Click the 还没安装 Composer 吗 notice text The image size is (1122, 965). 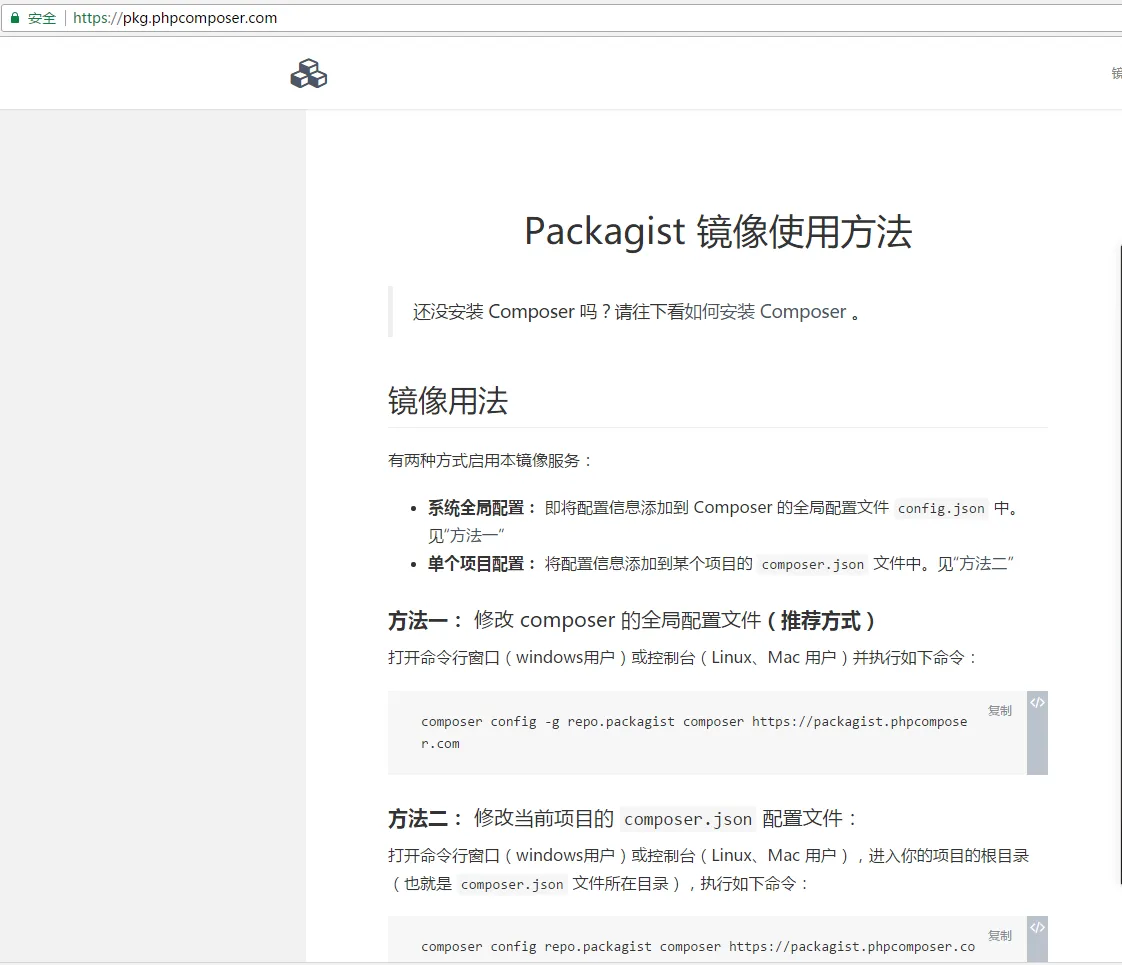tap(637, 312)
